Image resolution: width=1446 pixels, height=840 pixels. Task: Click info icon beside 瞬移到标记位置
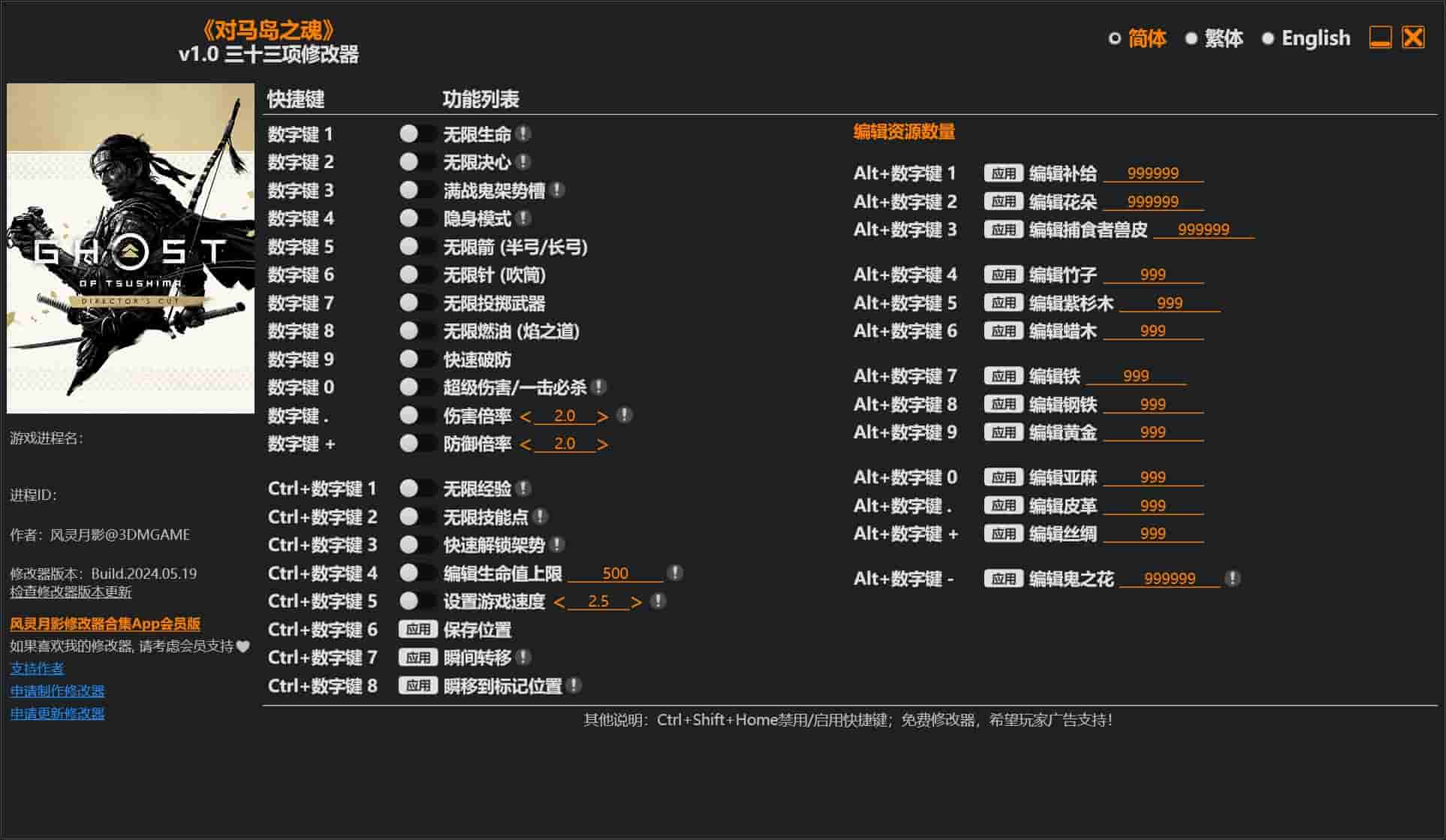point(574,685)
